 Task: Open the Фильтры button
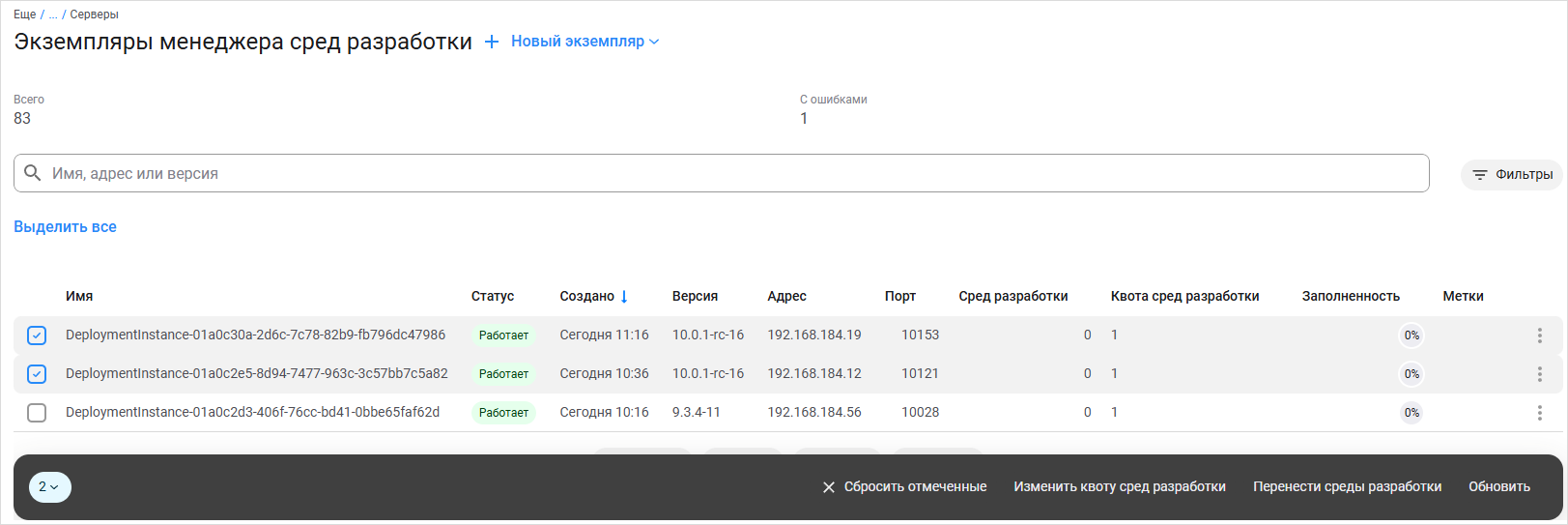(x=1512, y=175)
